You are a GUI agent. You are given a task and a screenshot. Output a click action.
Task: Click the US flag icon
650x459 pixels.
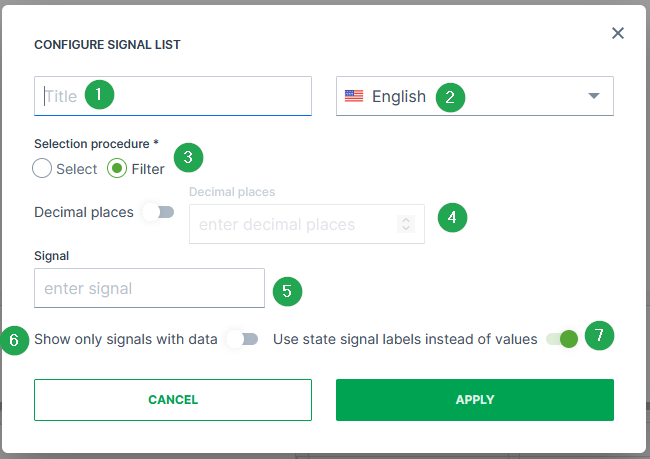pos(354,97)
